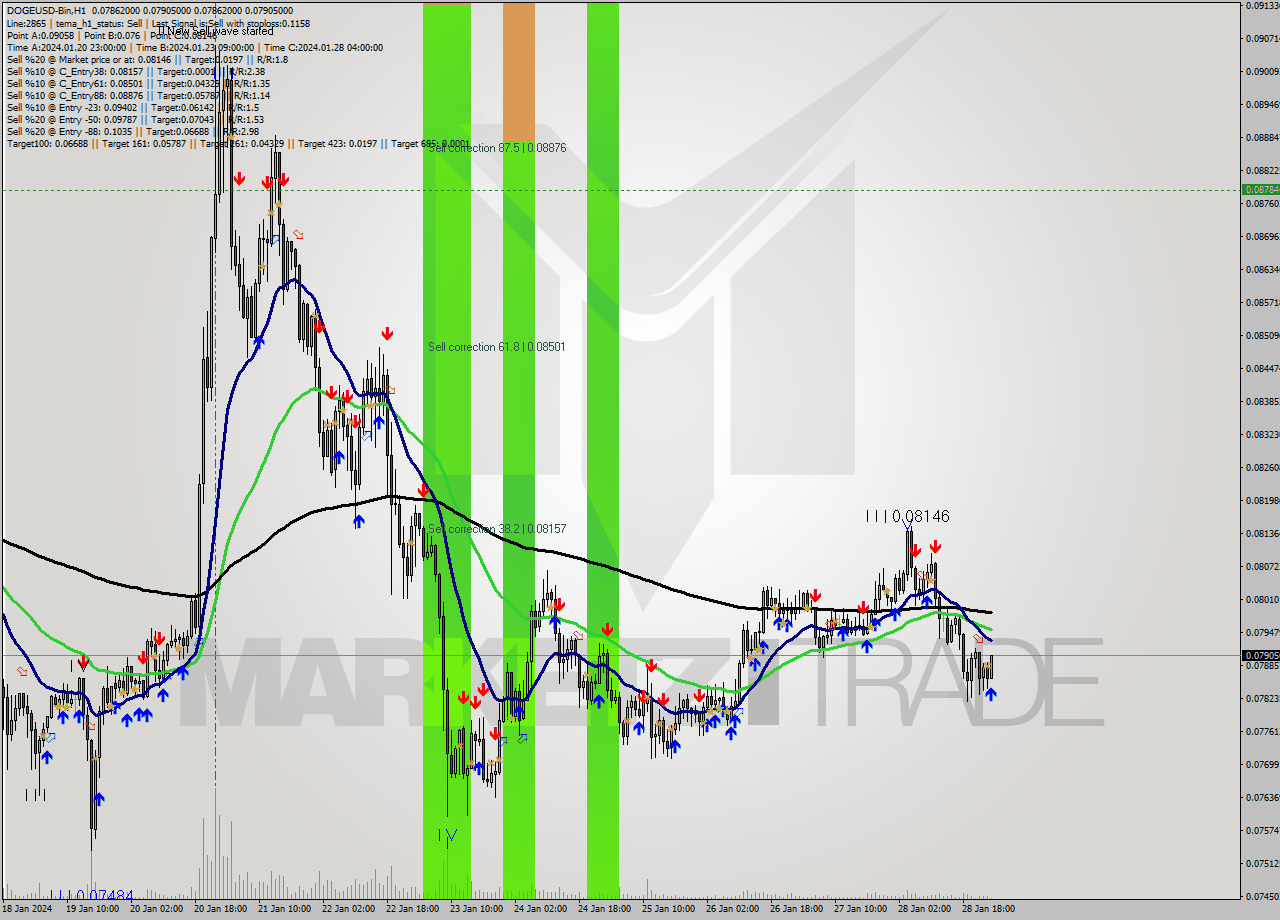Screen dimensions: 1280x920
Task: Click the '26 Jan 18:00' time label
Action: tap(796, 909)
